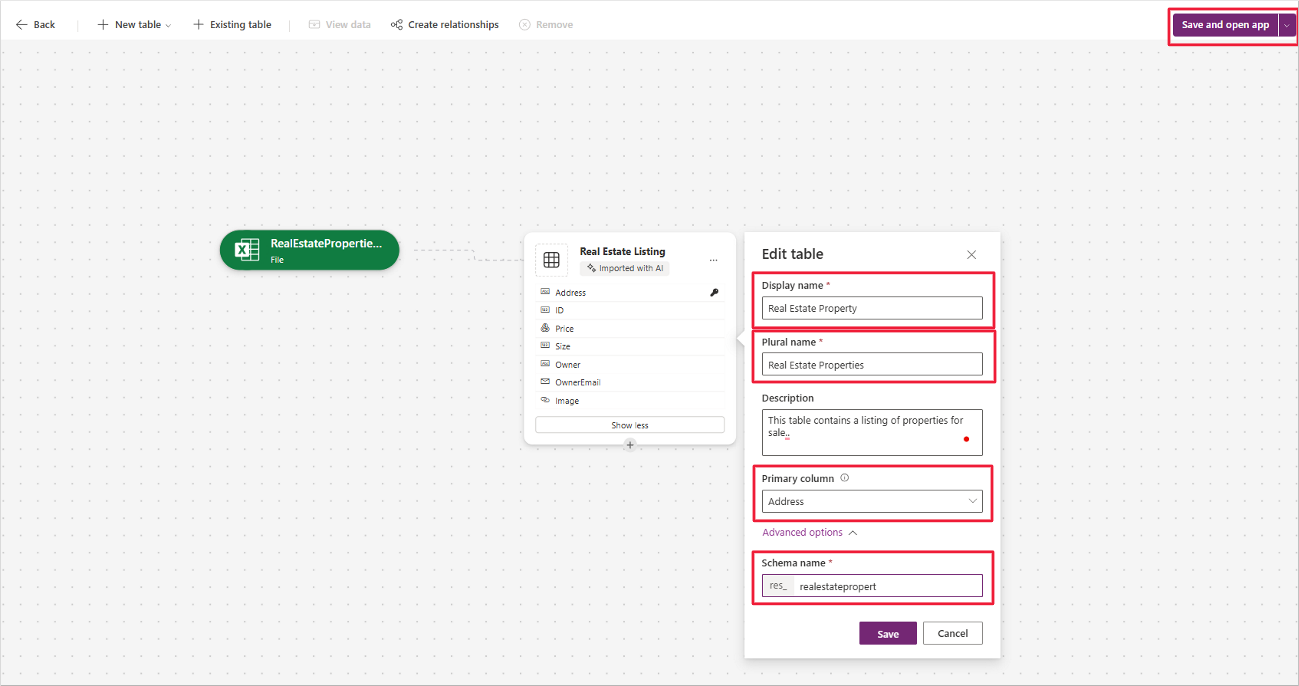Expand the Save and open app split arrow
Image resolution: width=1299 pixels, height=686 pixels.
[x=1287, y=25]
